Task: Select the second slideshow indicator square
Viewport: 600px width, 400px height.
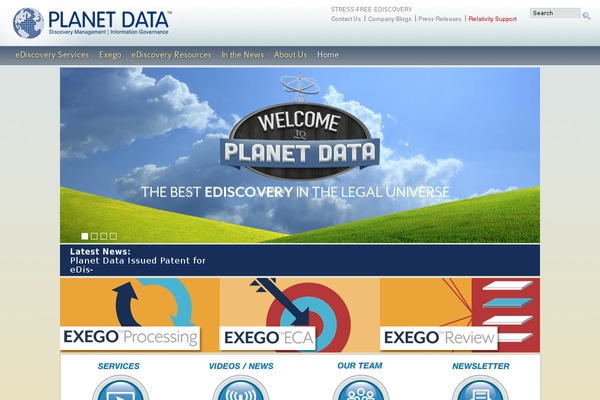Action: 94,236
